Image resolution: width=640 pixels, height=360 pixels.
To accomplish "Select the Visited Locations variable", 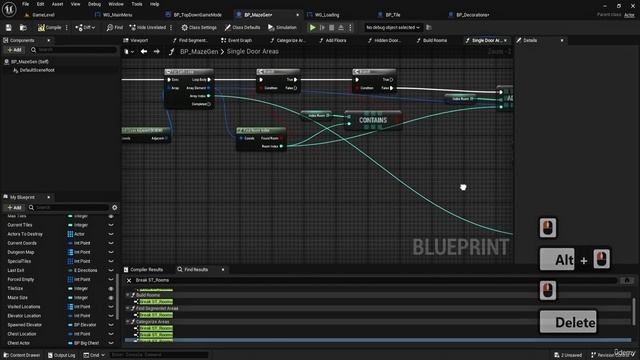I will click(24, 307).
